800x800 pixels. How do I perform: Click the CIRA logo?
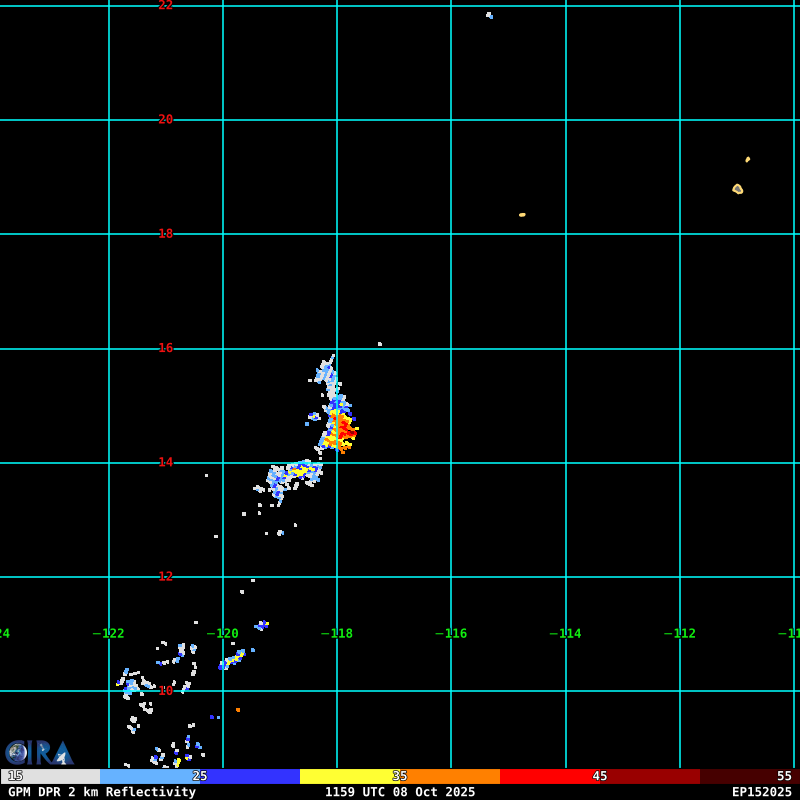[39, 753]
